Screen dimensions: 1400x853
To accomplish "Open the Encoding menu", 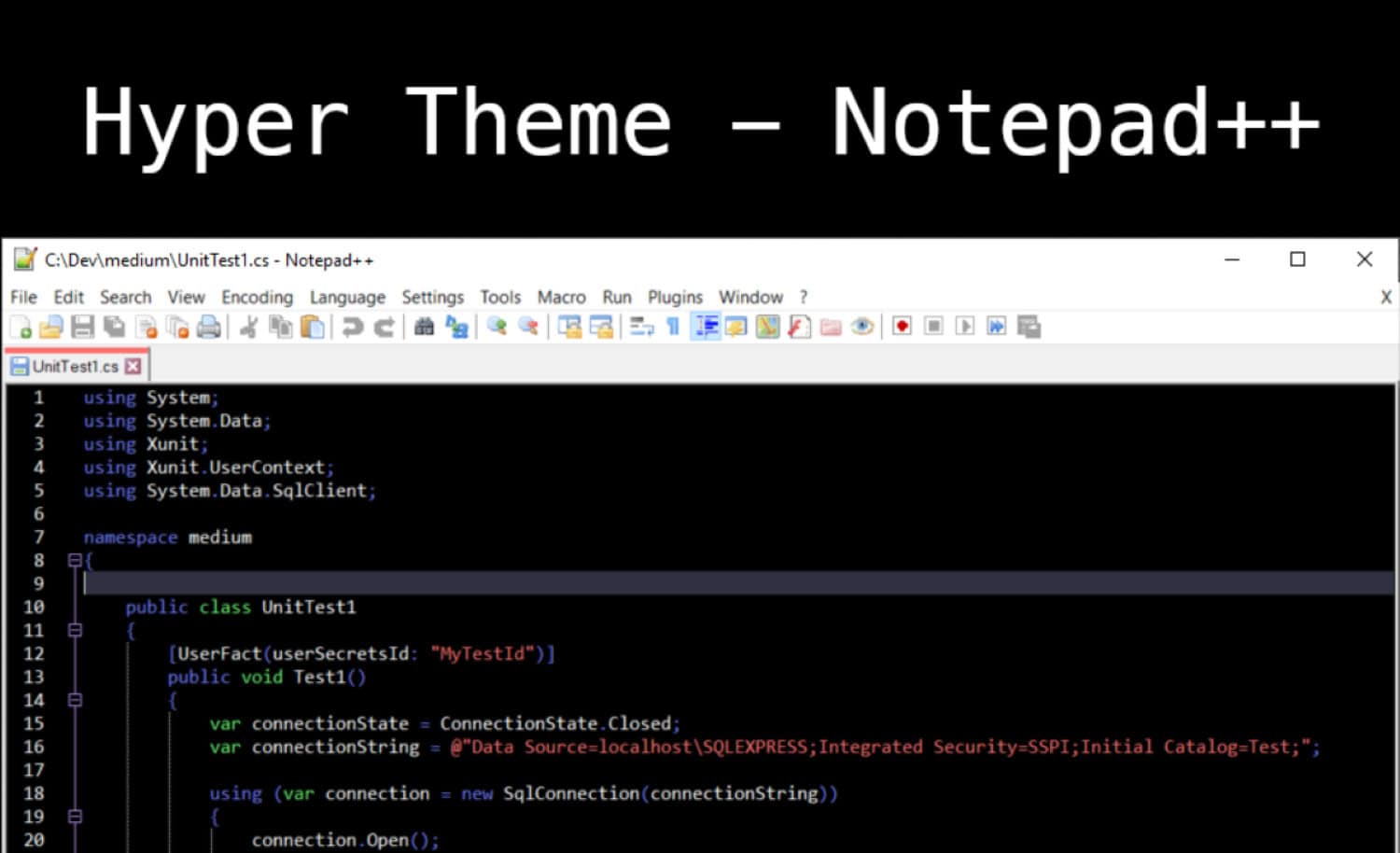I will click(x=257, y=297).
